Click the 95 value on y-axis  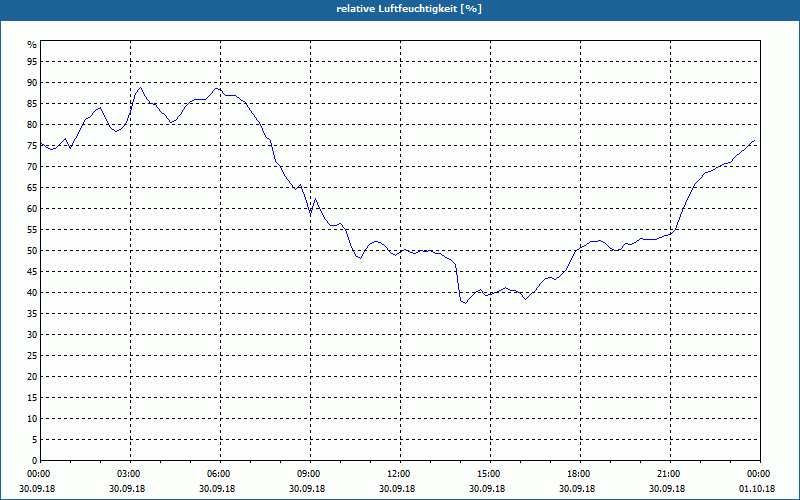tap(32, 62)
